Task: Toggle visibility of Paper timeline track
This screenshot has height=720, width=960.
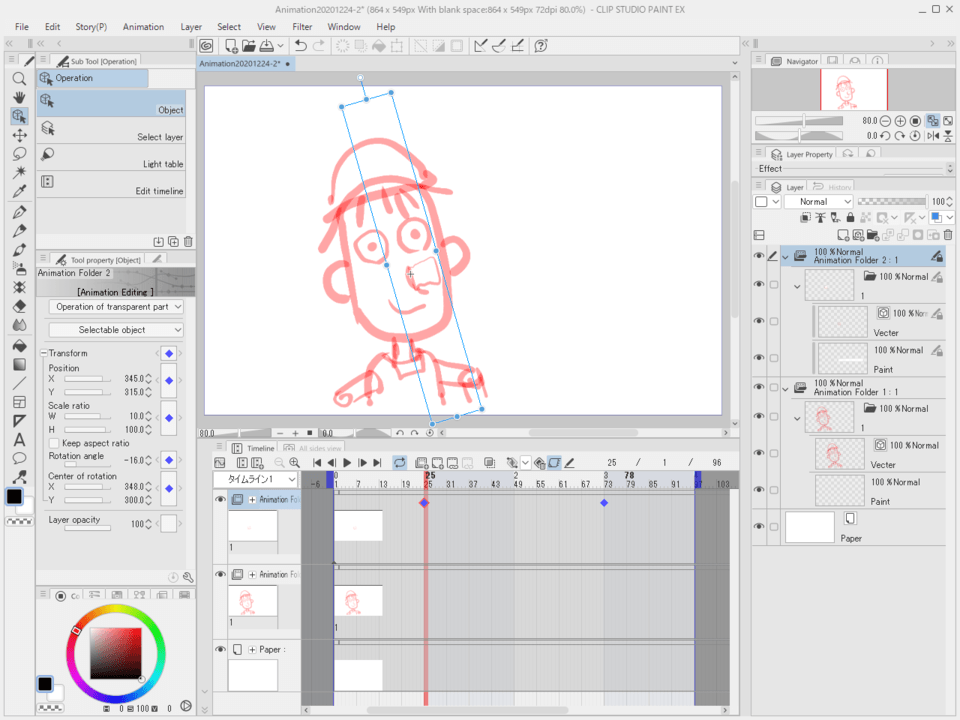Action: pos(220,650)
